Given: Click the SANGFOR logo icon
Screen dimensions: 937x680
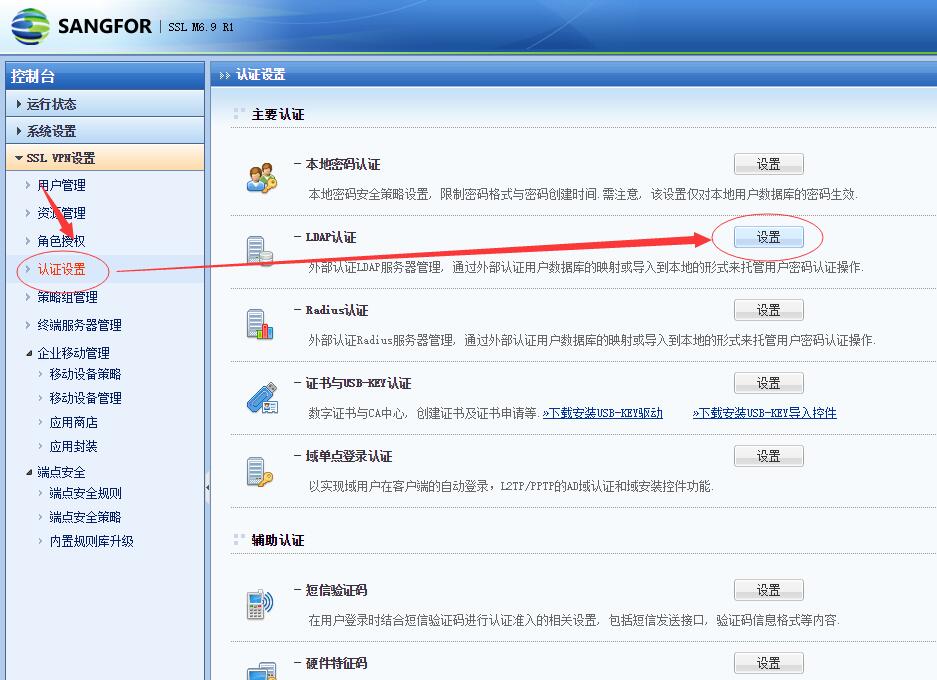Looking at the screenshot, I should point(30,26).
